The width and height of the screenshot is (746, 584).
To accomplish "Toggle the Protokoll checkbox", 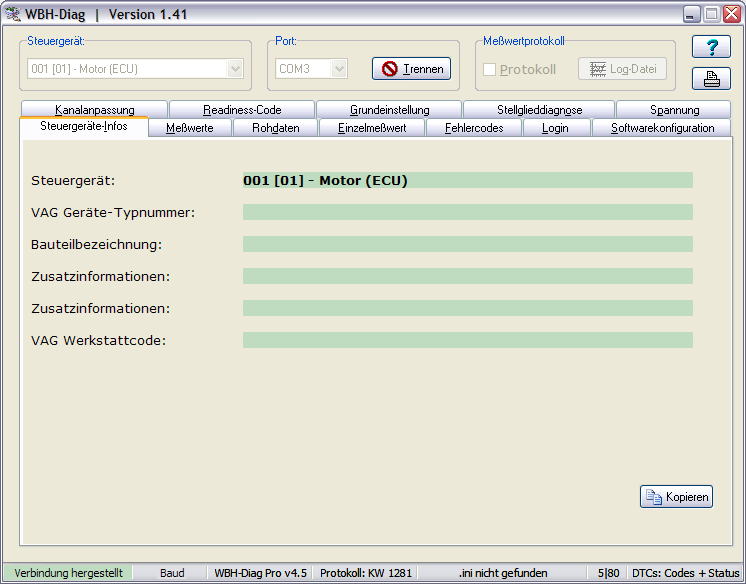I will point(490,69).
